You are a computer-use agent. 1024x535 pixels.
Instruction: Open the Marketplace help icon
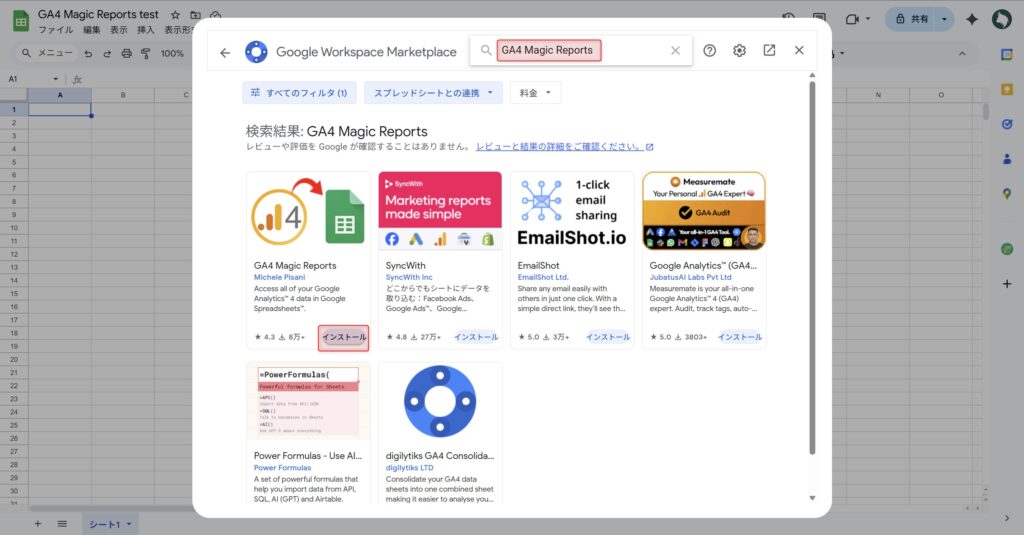pos(709,51)
